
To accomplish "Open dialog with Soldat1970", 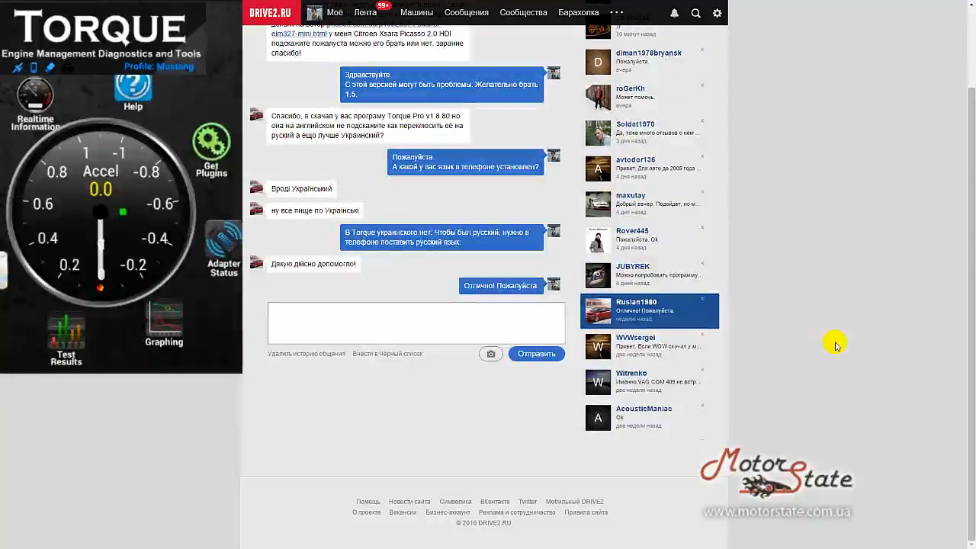I will click(649, 133).
